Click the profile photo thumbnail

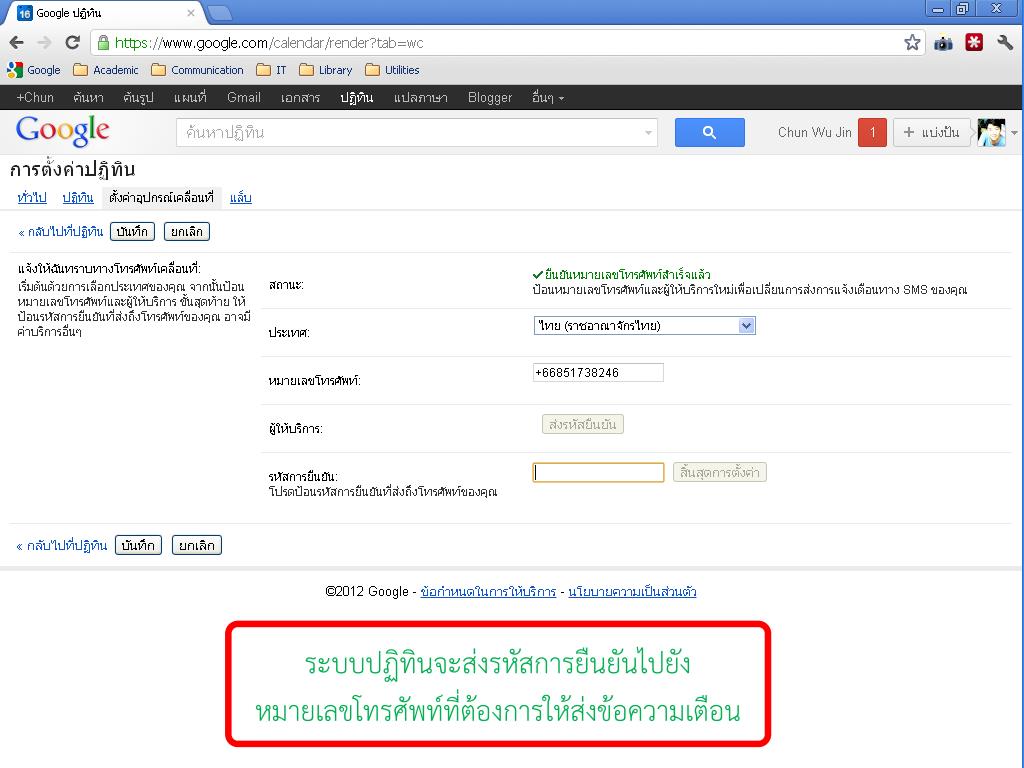point(991,133)
